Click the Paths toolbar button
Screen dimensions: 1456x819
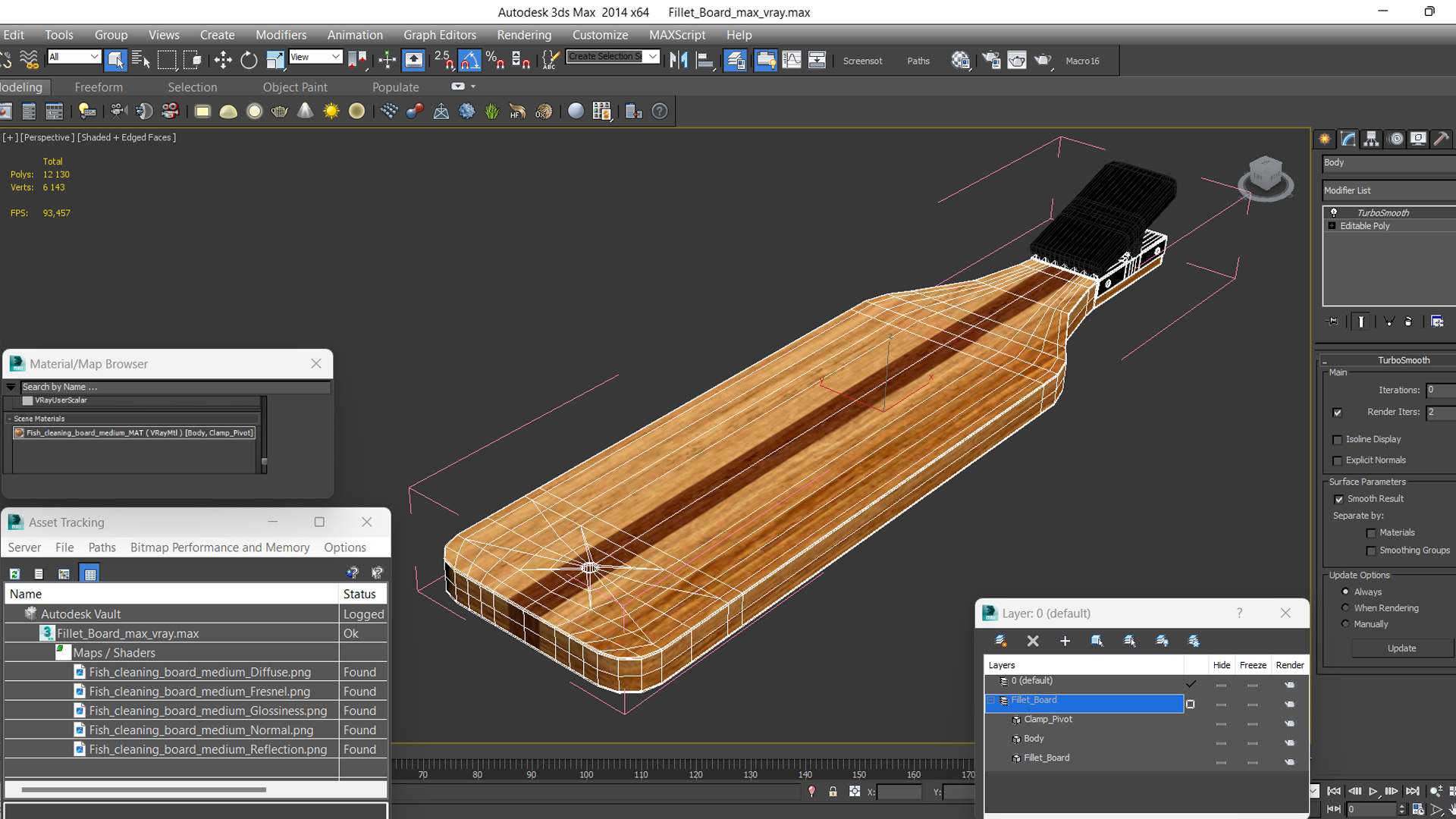[918, 61]
